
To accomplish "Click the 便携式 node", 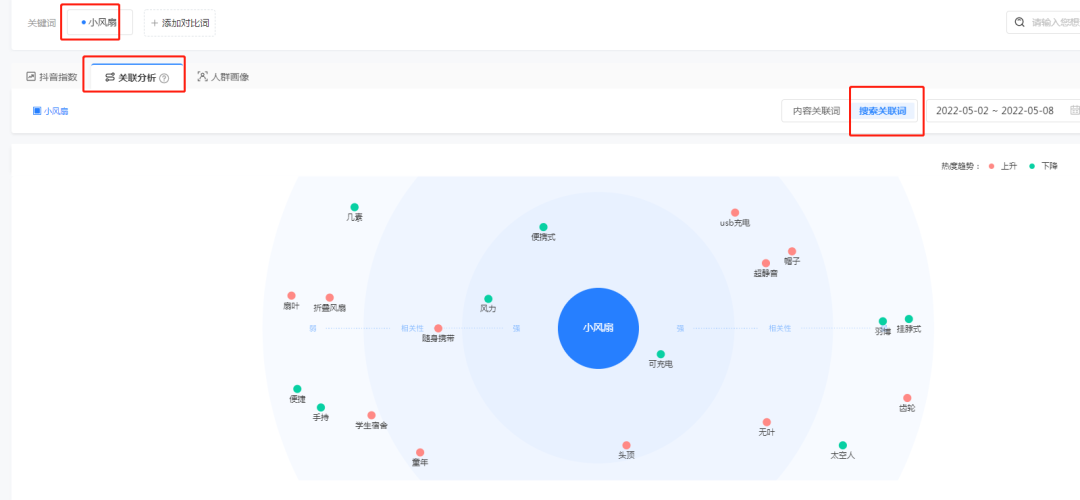I will 543,227.
